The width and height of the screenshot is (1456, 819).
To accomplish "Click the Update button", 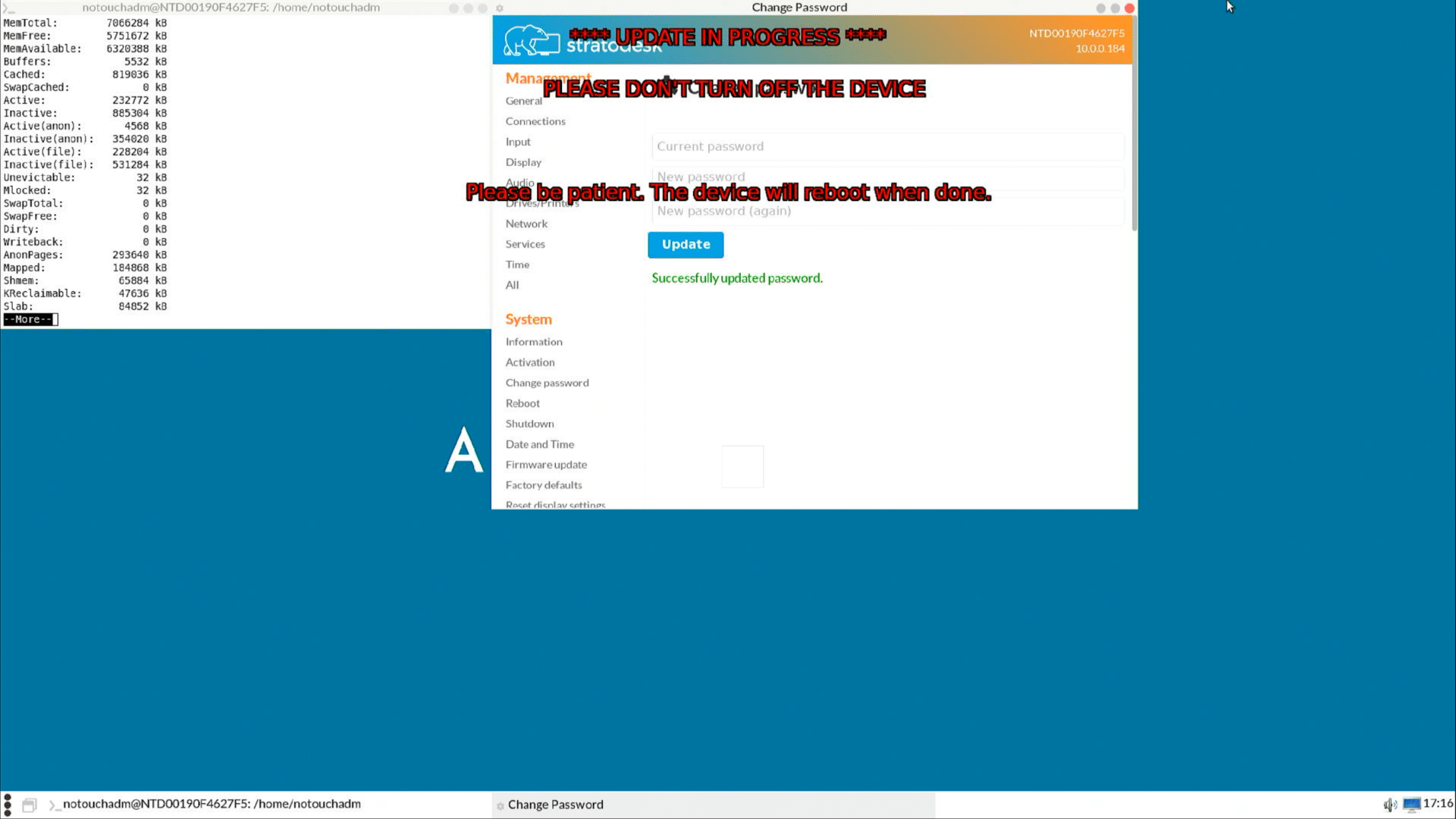I will 686,244.
